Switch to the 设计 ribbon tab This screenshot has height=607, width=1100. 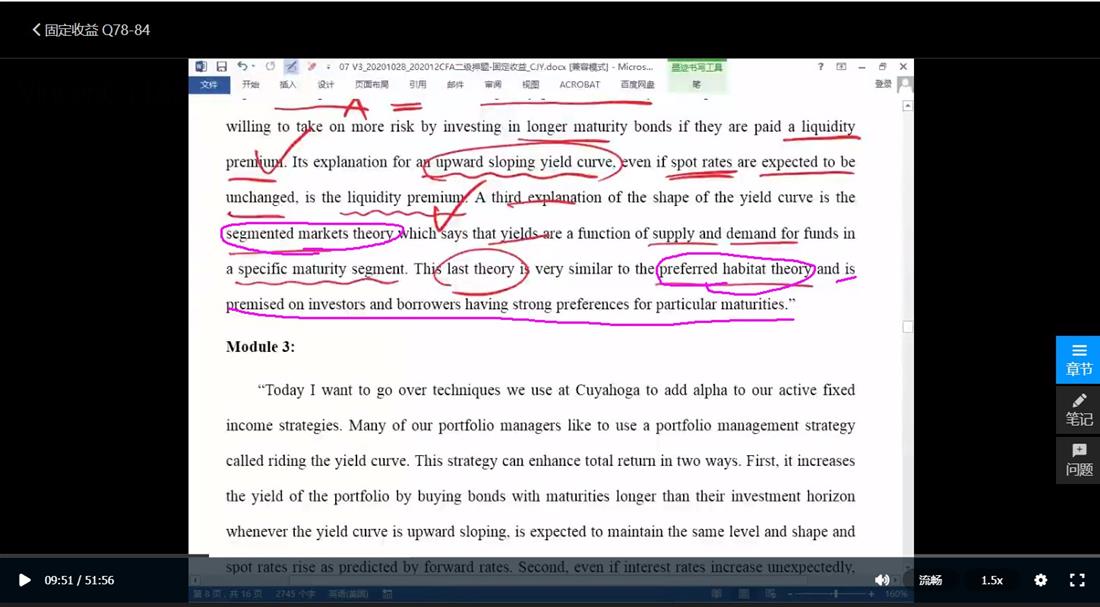pos(326,84)
